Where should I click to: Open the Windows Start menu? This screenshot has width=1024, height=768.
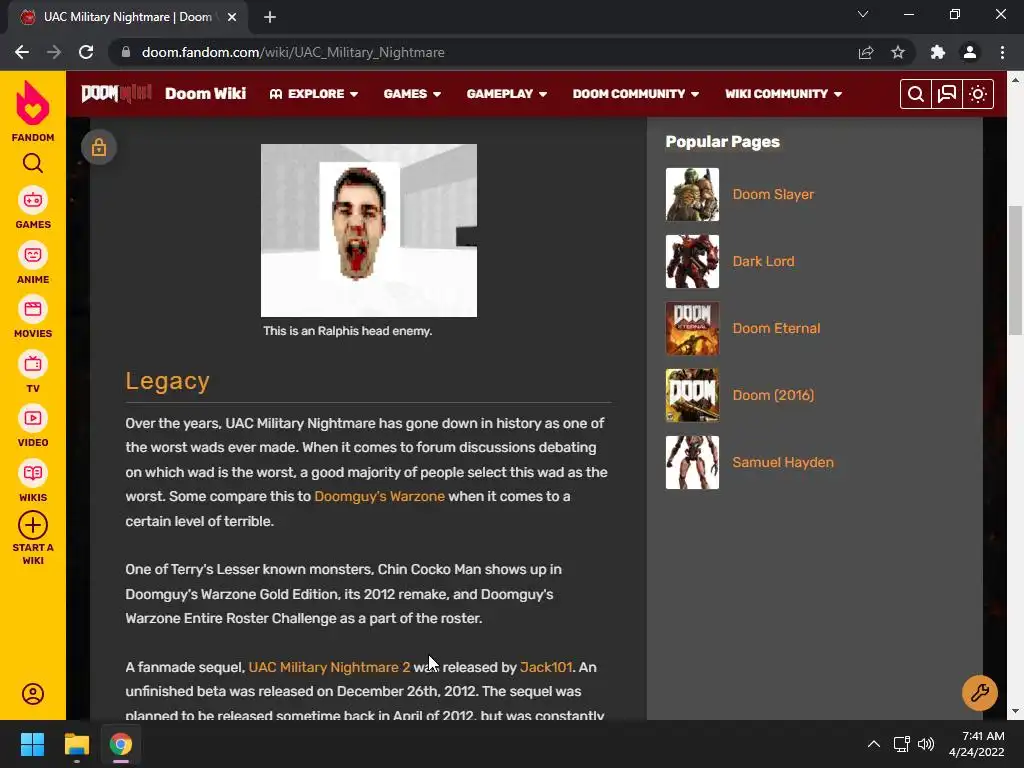(x=32, y=744)
